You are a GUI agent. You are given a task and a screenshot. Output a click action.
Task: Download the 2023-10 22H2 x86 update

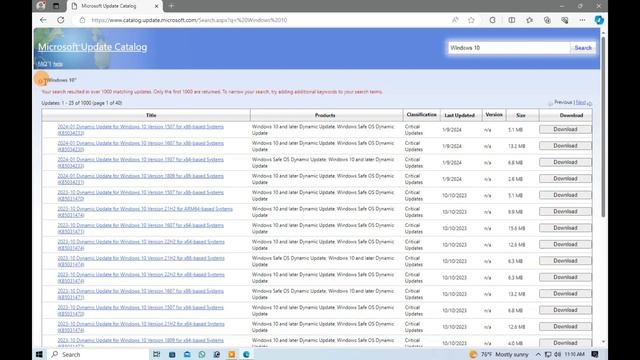pyautogui.click(x=565, y=277)
